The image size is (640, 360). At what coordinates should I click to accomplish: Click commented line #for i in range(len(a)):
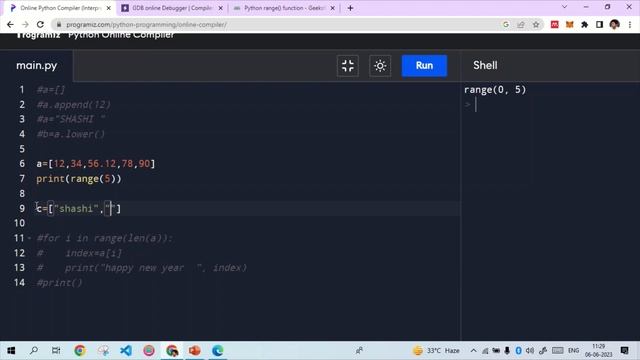pyautogui.click(x=104, y=238)
